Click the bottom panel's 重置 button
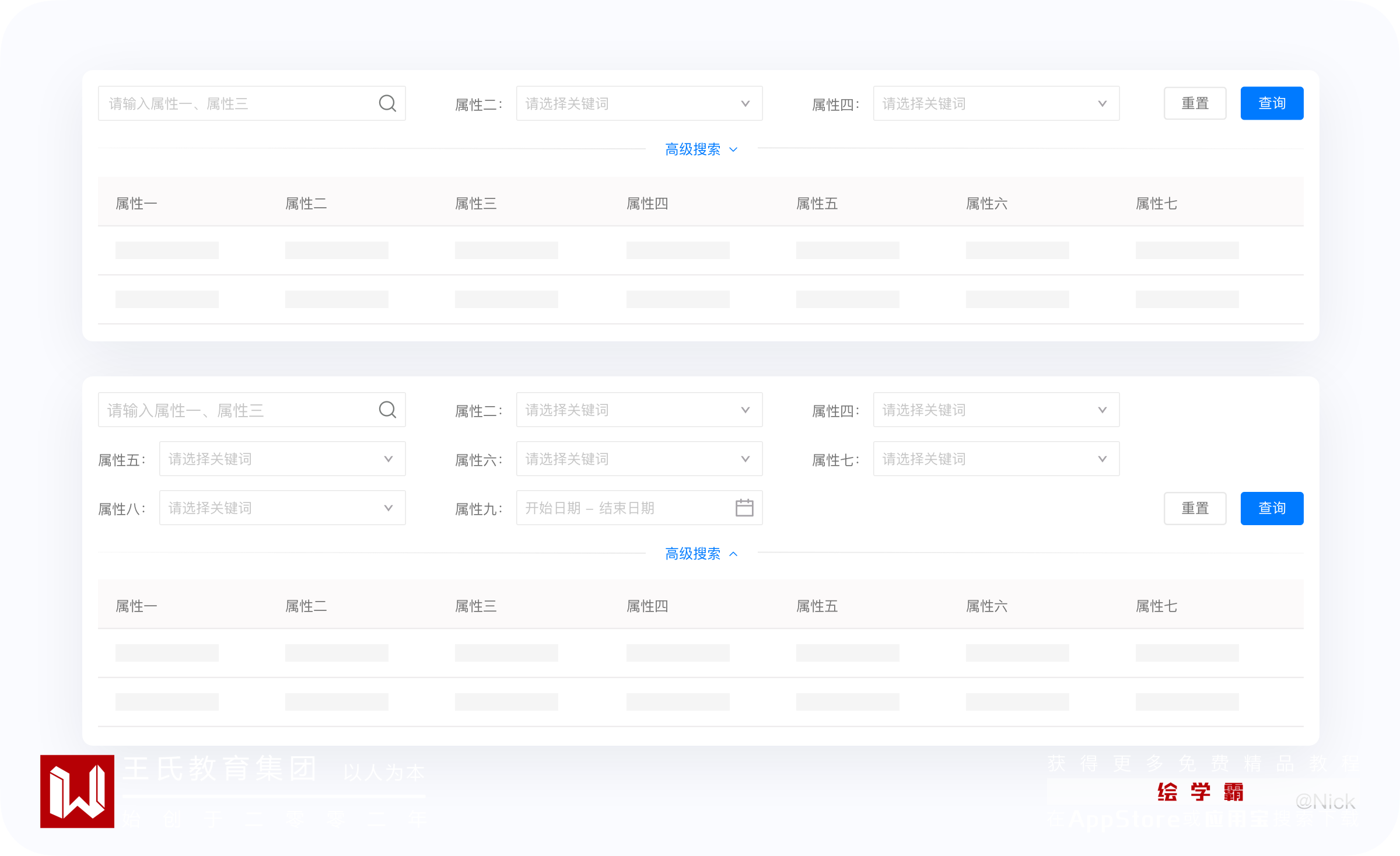Viewport: 1400px width, 856px height. [x=1195, y=508]
